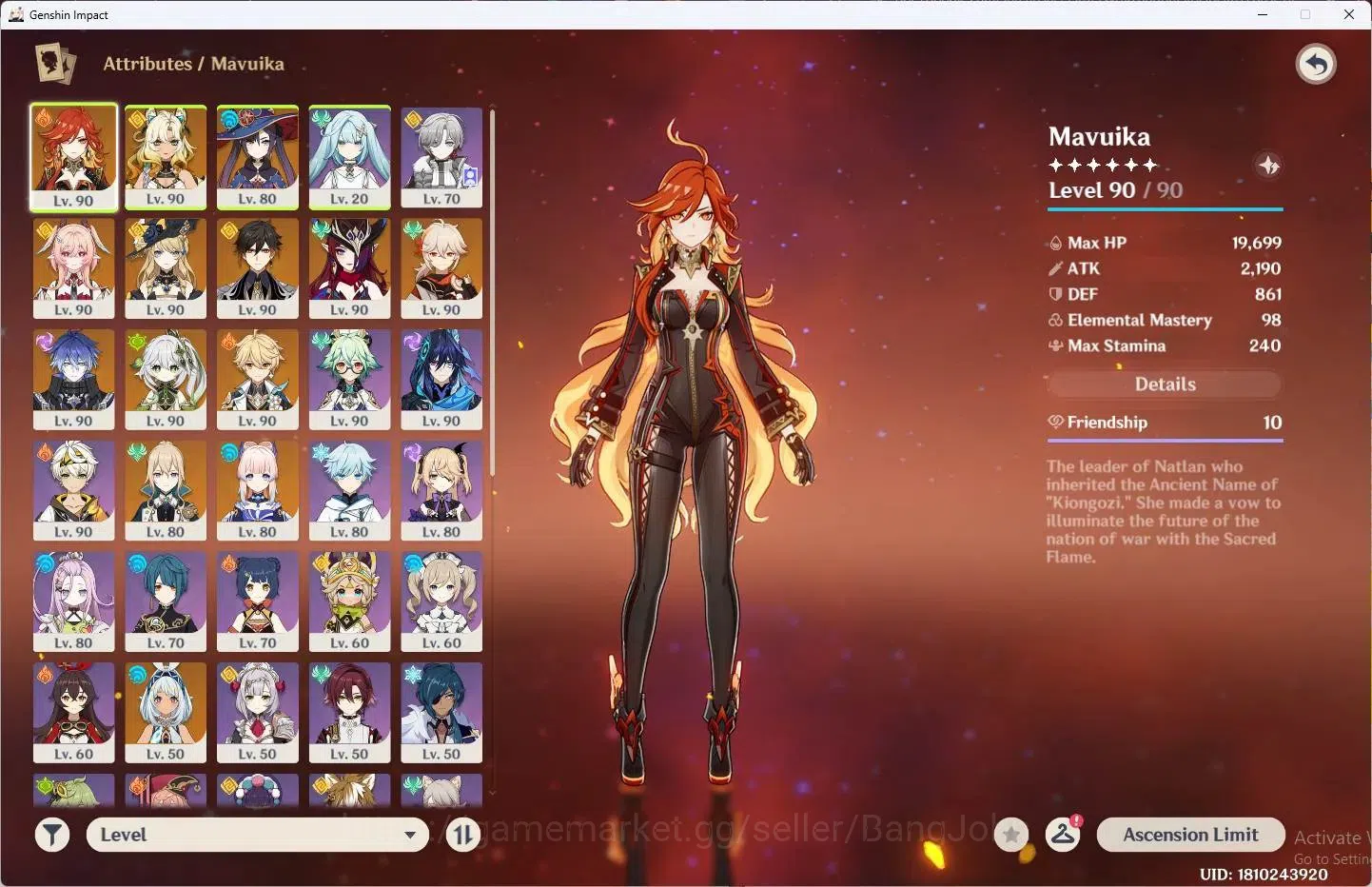Click the ATK stat value 2,190
Screen dimensions: 1372x887
(x=1260, y=268)
